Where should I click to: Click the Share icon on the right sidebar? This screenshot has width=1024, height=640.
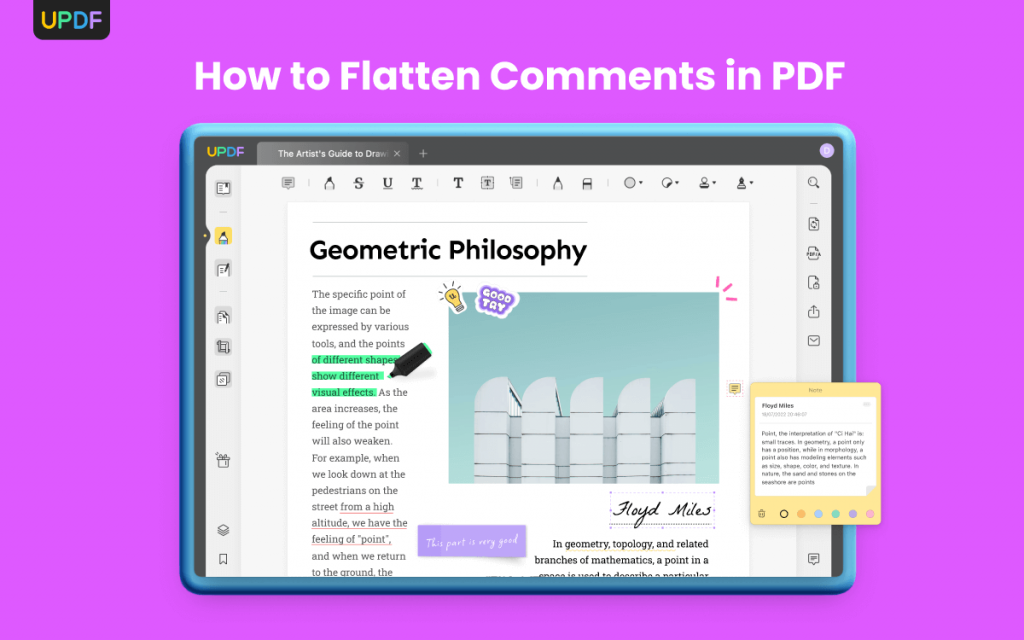click(x=812, y=312)
